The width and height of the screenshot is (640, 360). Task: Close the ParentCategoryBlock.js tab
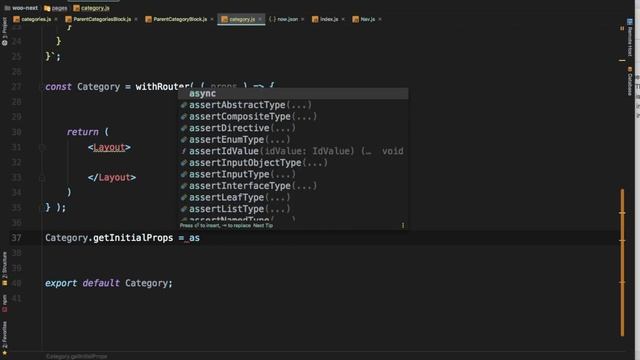click(x=212, y=19)
